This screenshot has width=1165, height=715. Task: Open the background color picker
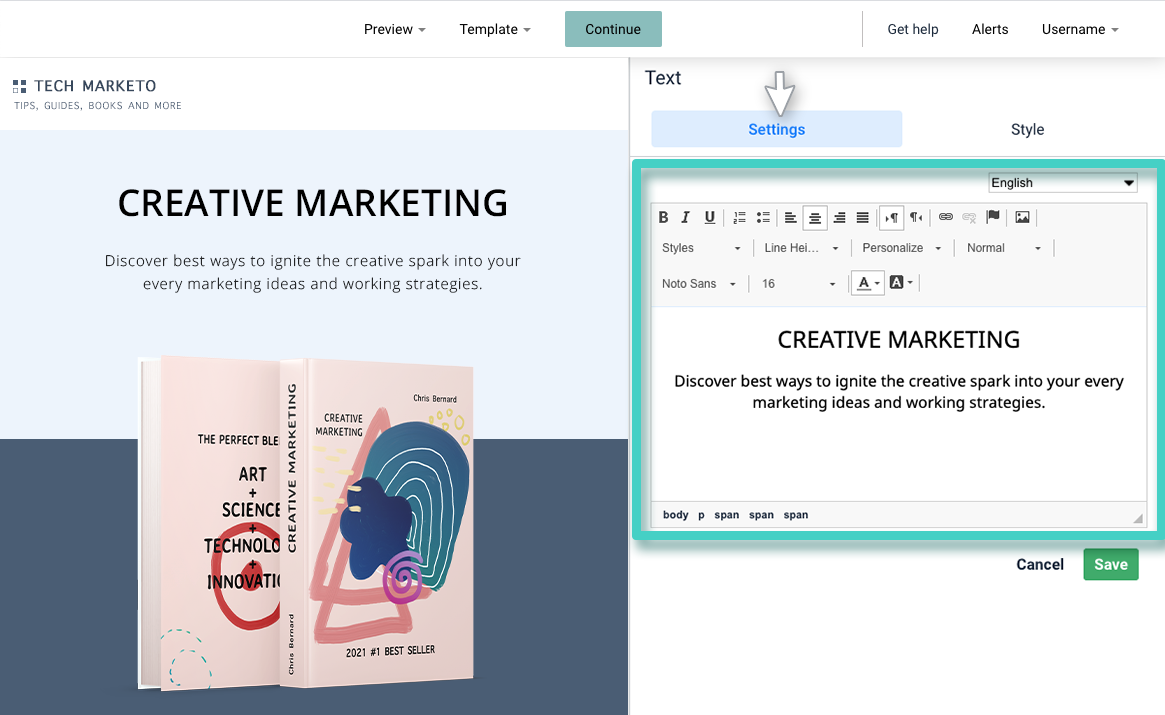coord(901,282)
